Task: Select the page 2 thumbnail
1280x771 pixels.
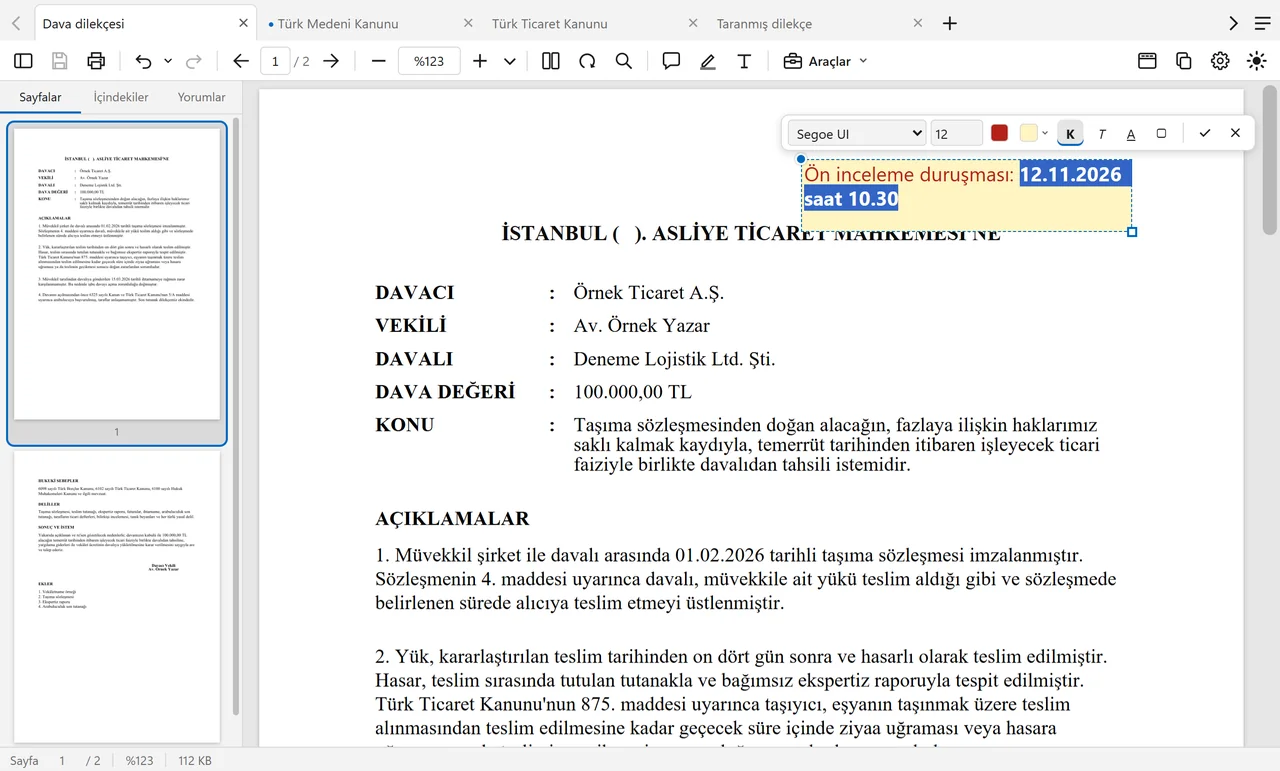Action: 117,596
